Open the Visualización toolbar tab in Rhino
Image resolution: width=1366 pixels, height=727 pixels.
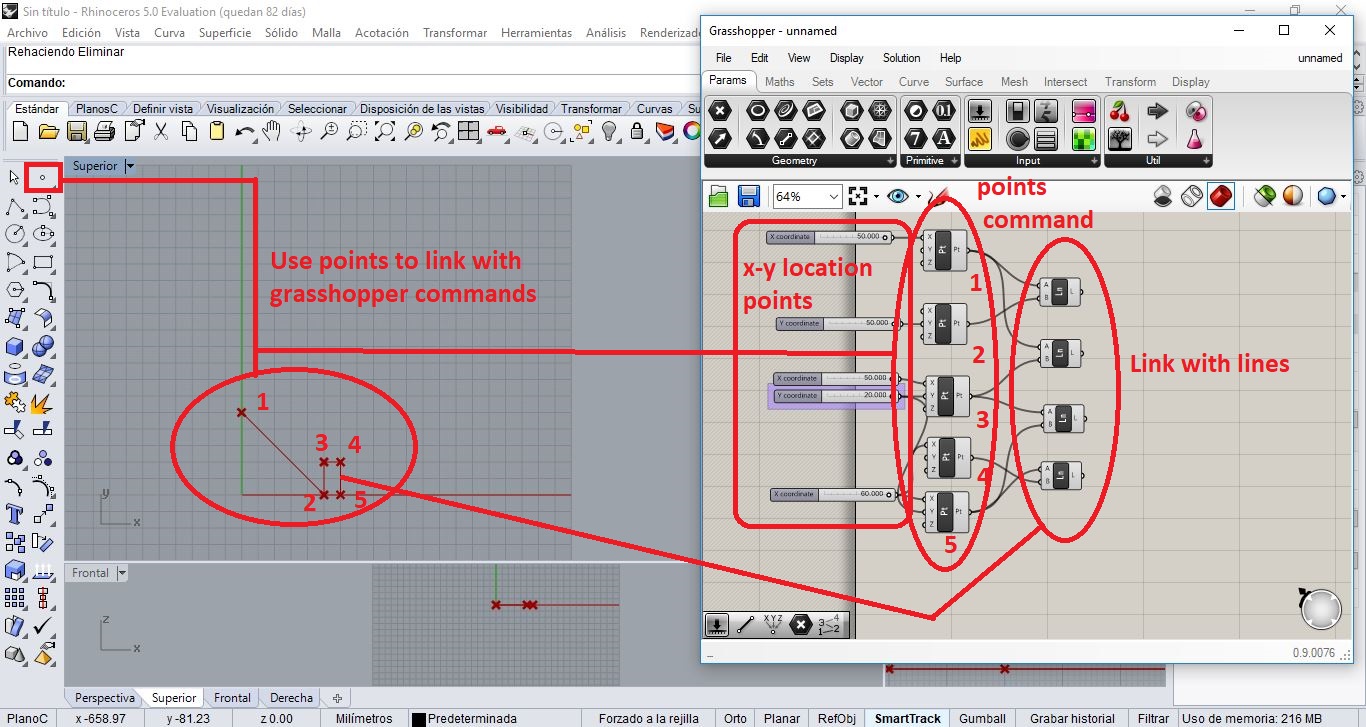(x=240, y=109)
